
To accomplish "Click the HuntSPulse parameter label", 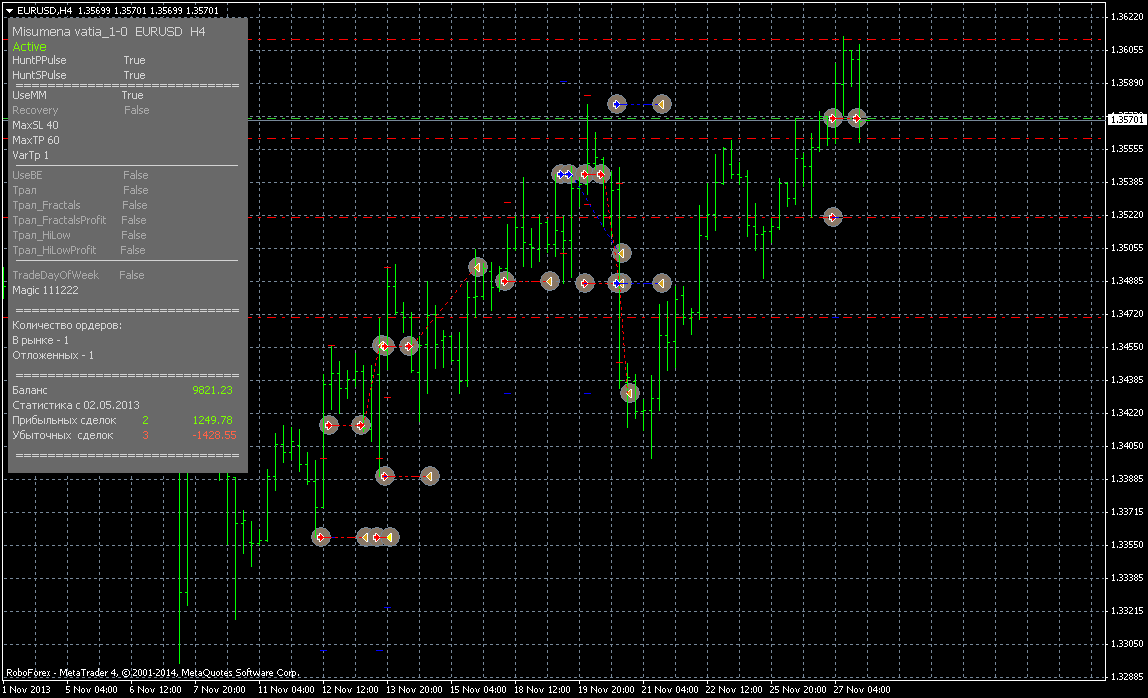I will pyautogui.click(x=40, y=75).
